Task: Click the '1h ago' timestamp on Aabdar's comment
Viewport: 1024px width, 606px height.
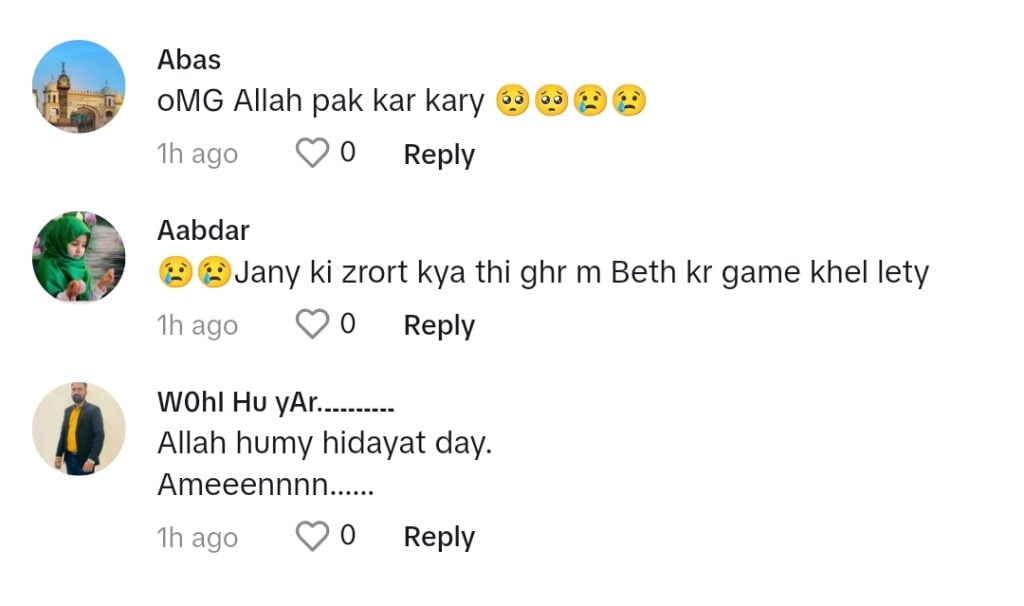Action: (197, 325)
